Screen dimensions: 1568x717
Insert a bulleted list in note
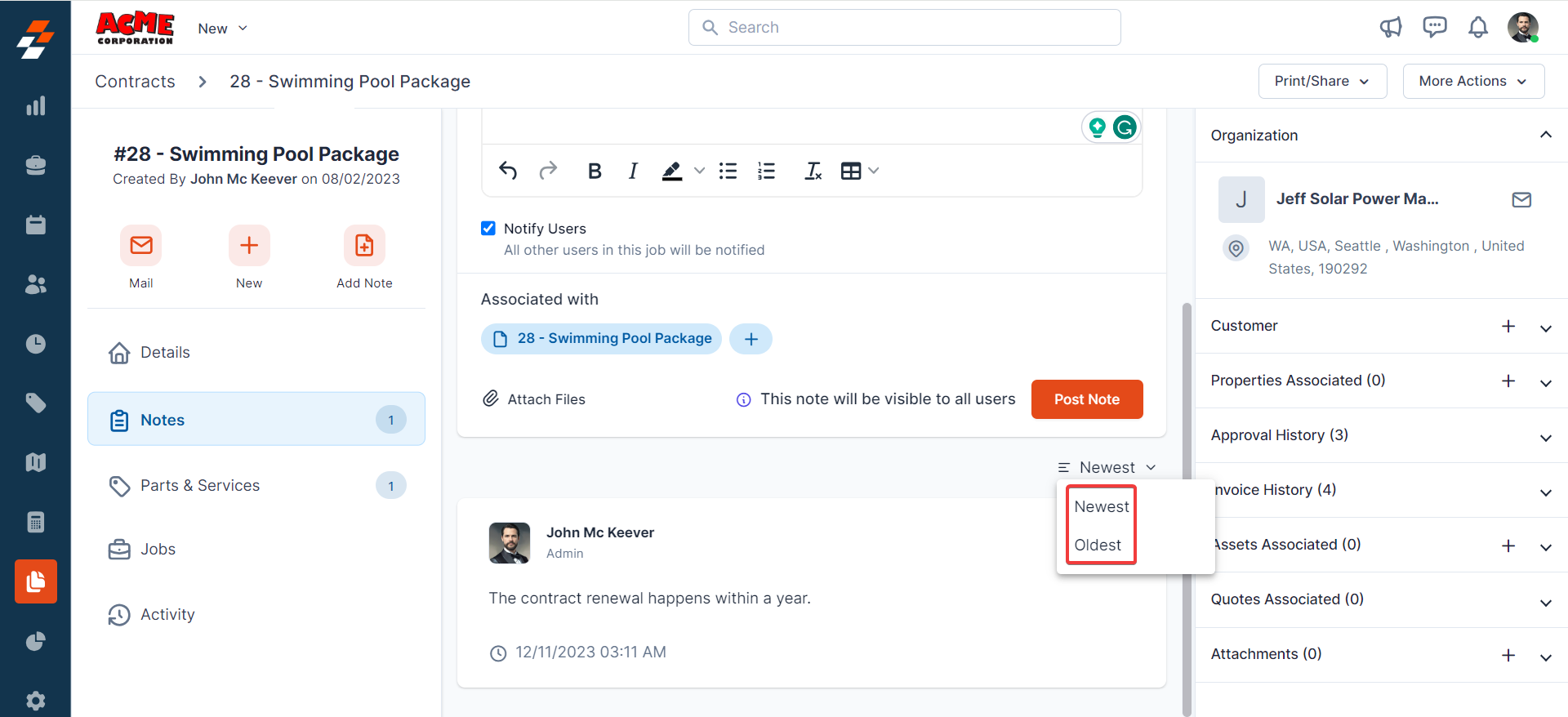coord(728,171)
